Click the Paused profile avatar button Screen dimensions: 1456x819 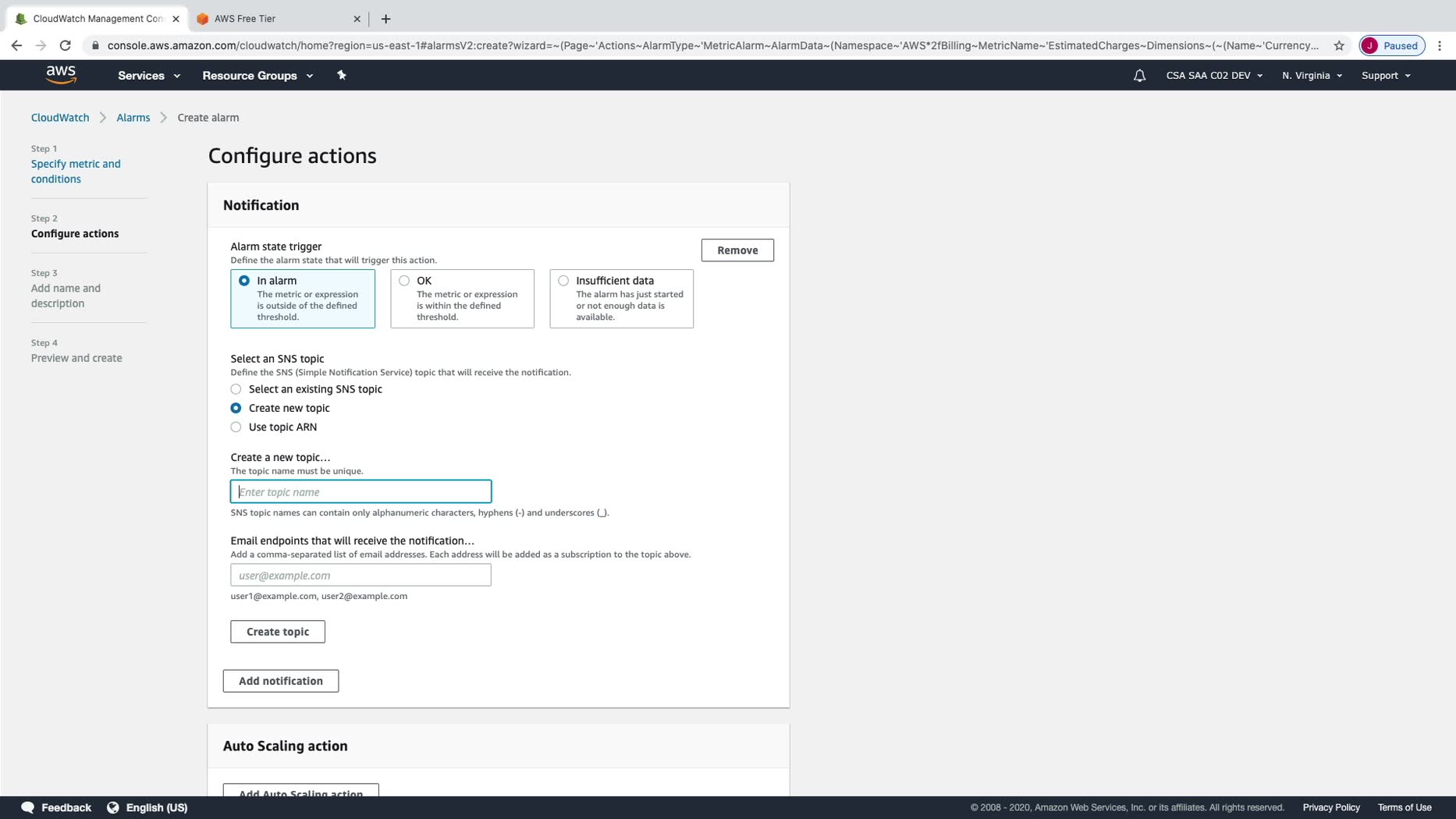[x=1392, y=45]
